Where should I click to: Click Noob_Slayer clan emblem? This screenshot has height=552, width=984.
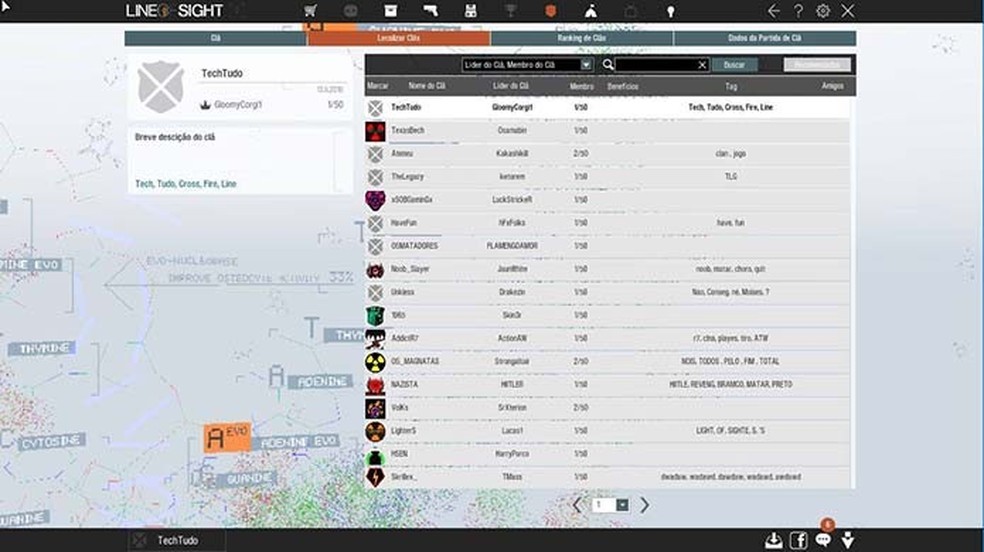375,270
